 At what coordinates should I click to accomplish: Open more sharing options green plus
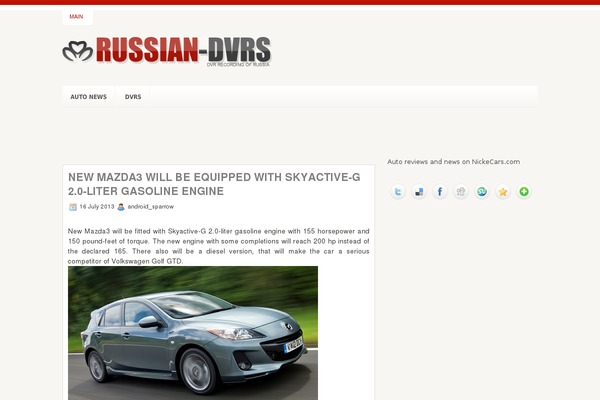(524, 191)
